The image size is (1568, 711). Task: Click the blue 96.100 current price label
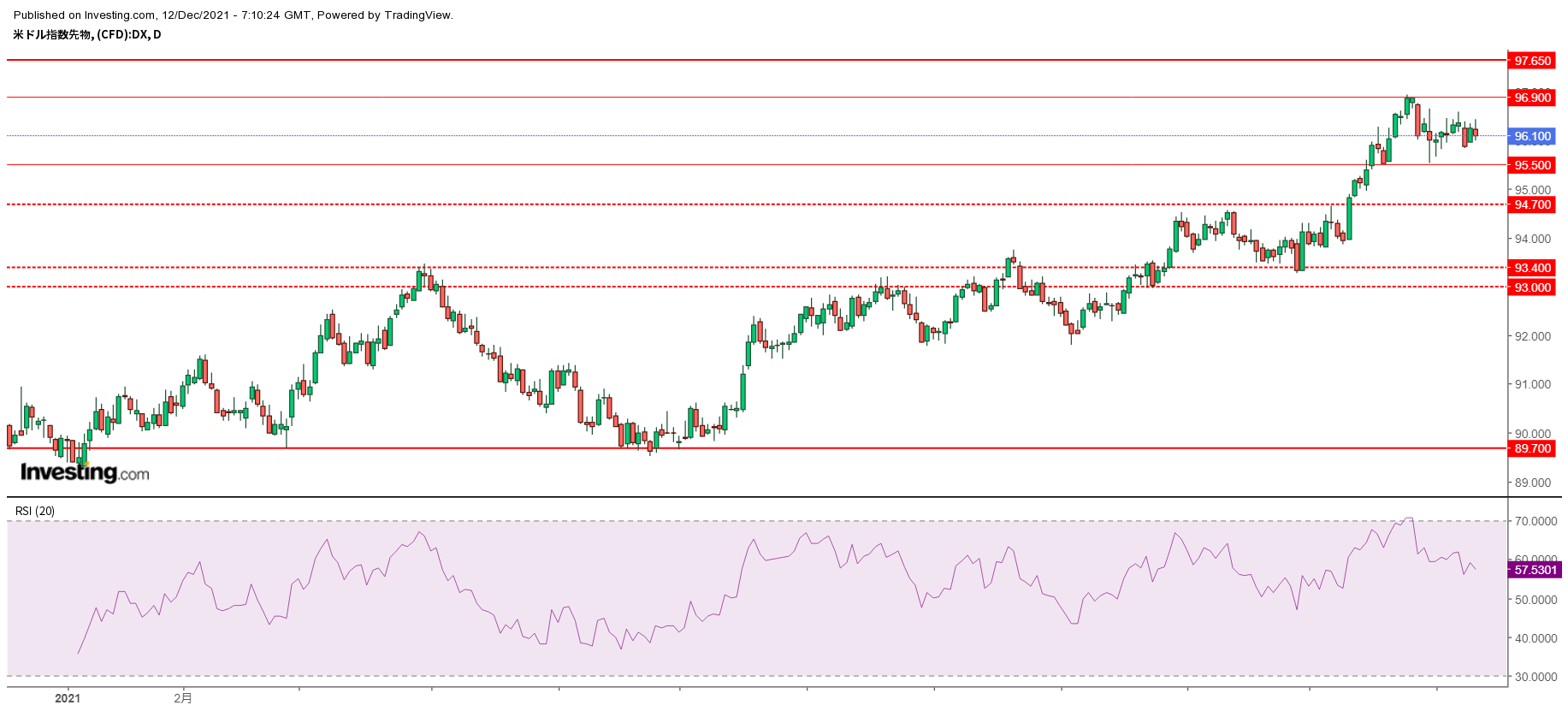click(x=1530, y=136)
